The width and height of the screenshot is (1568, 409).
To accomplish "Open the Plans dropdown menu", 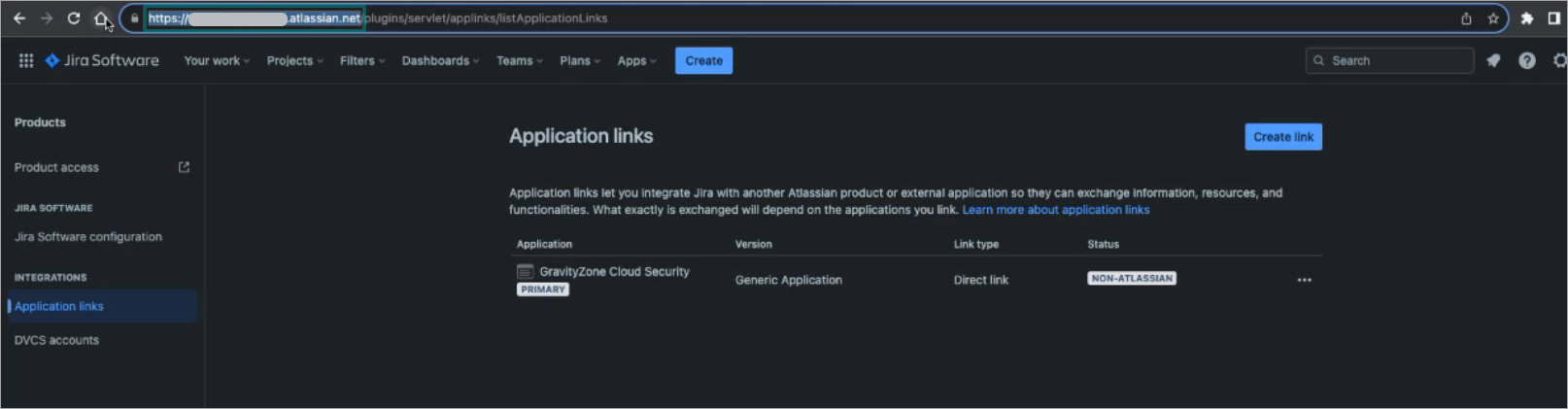I will pyautogui.click(x=580, y=60).
